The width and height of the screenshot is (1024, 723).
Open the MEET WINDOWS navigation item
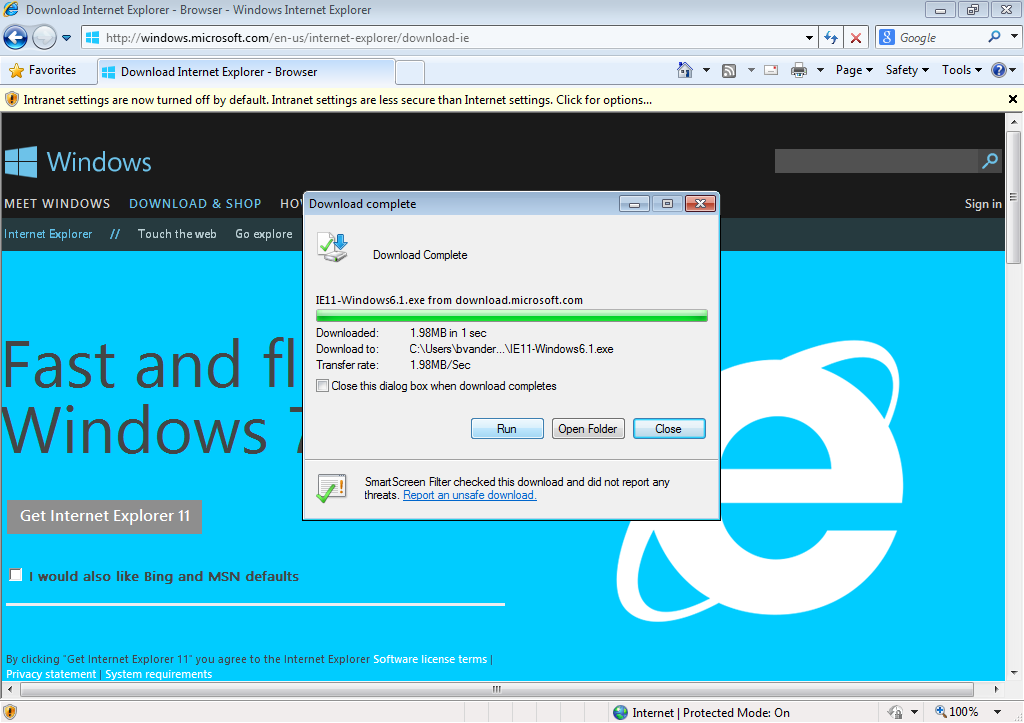pos(57,204)
